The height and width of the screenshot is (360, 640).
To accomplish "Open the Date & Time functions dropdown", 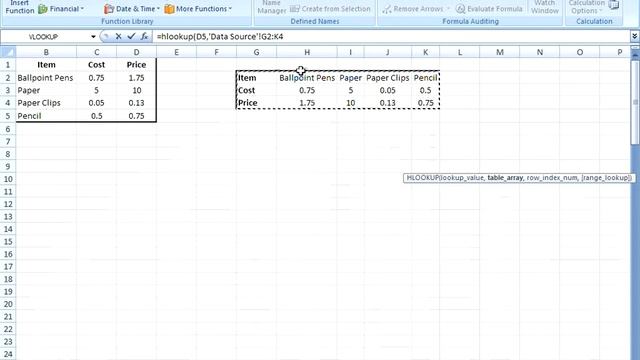I will (x=132, y=9).
